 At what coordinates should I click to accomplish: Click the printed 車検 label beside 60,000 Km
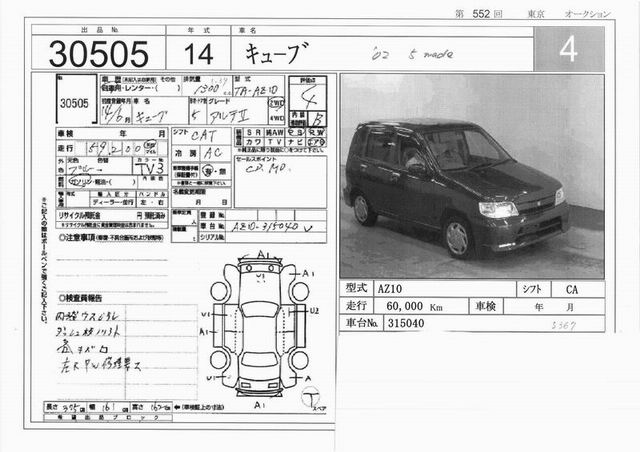coord(486,306)
